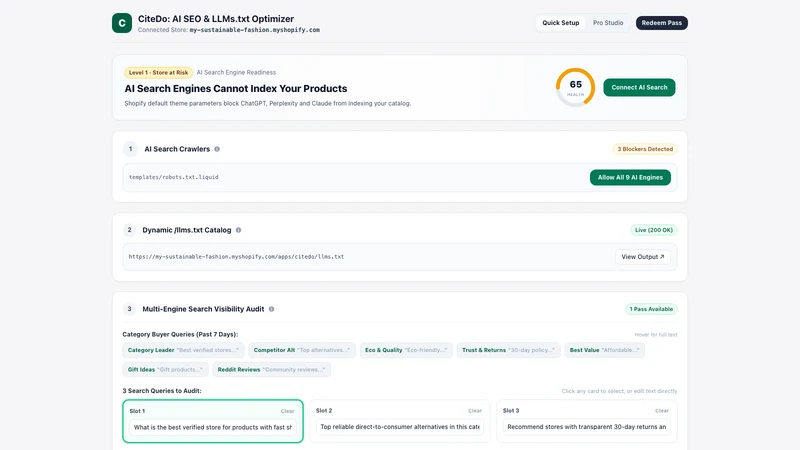
Task: Open info icon next to Multi-Engine Search Visibility Audit
Action: coord(271,309)
